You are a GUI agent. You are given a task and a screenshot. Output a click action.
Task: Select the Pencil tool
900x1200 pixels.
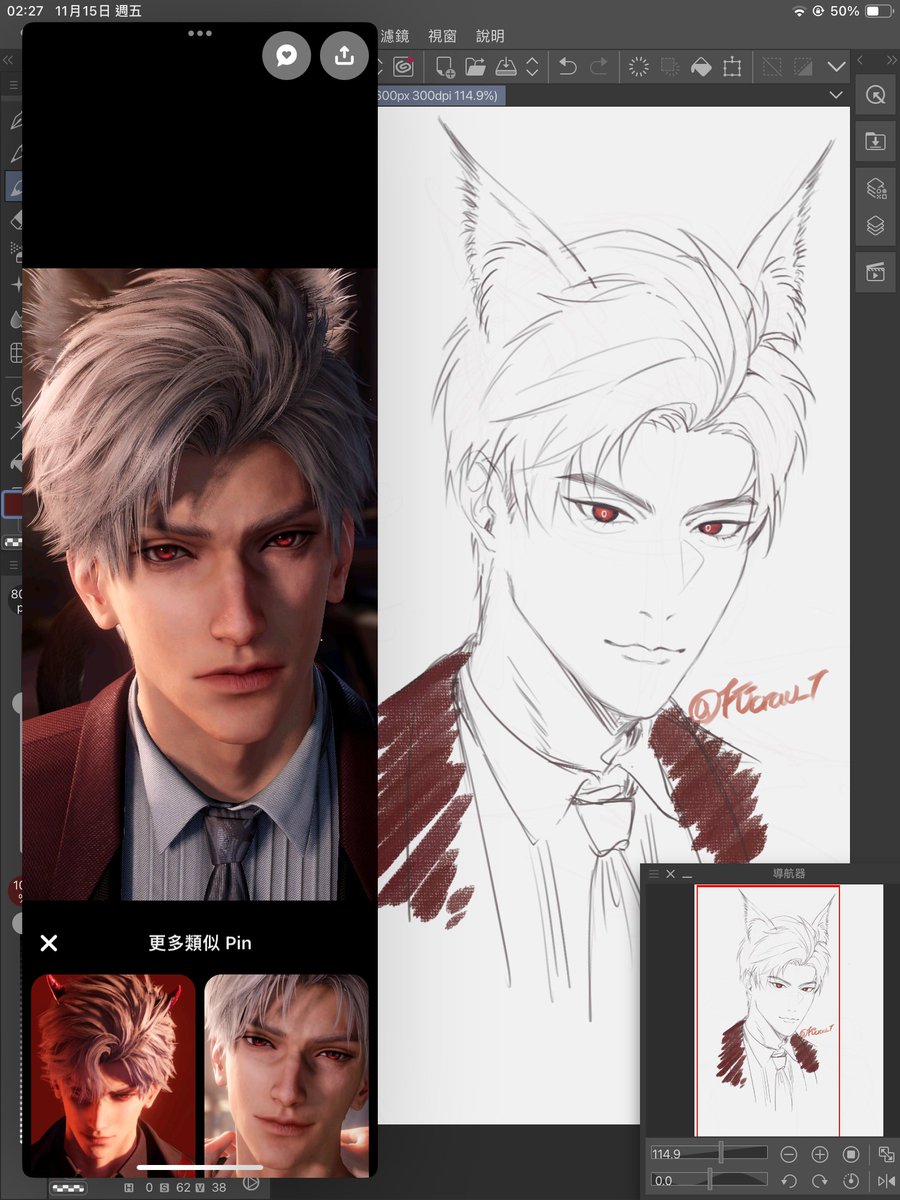14,153
